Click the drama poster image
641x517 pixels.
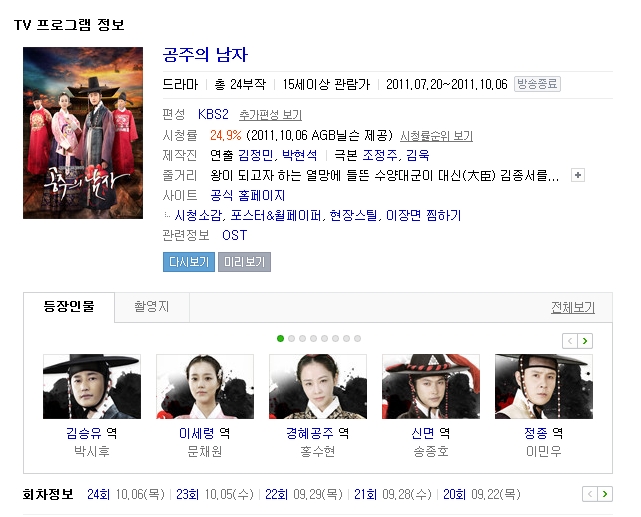(x=83, y=133)
